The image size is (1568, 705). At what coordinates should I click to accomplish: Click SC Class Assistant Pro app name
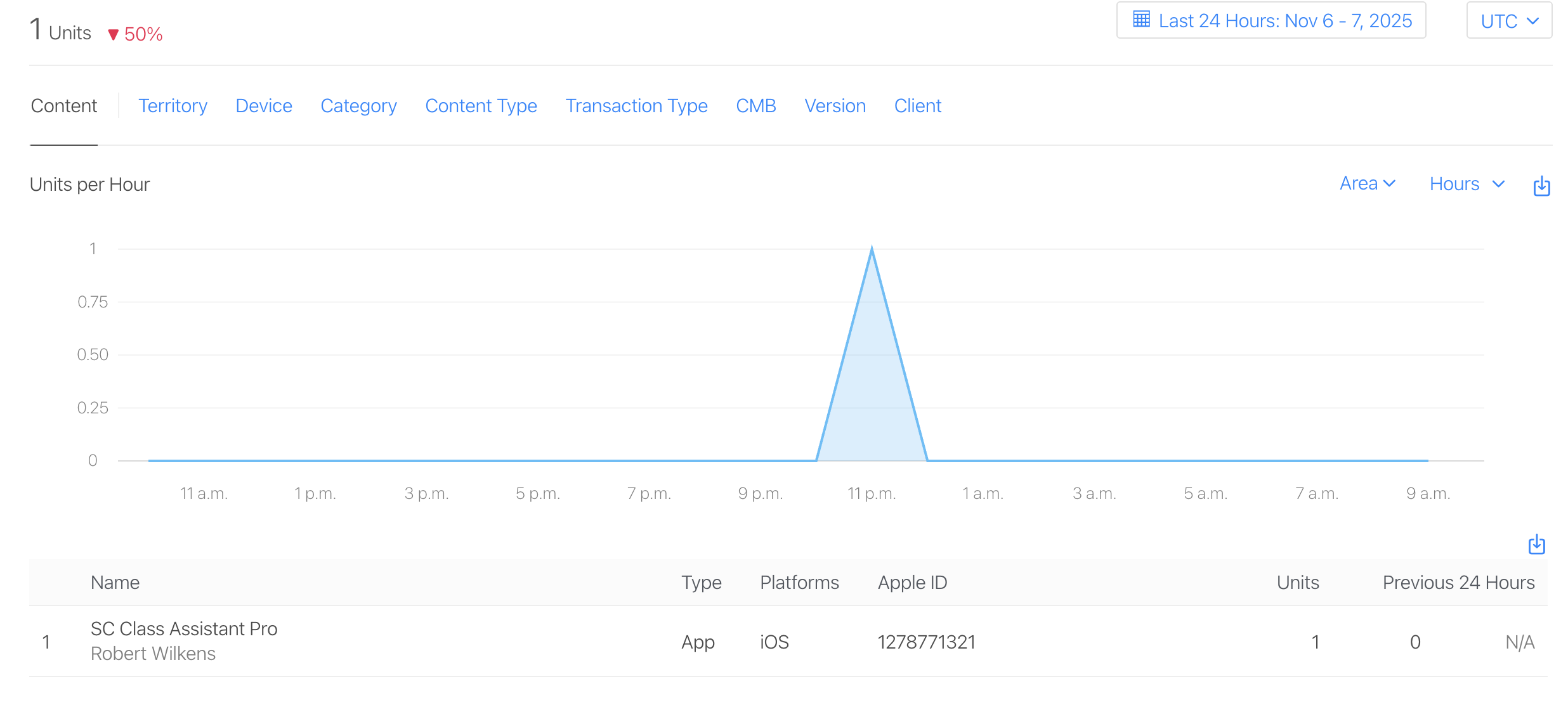pyautogui.click(x=184, y=628)
